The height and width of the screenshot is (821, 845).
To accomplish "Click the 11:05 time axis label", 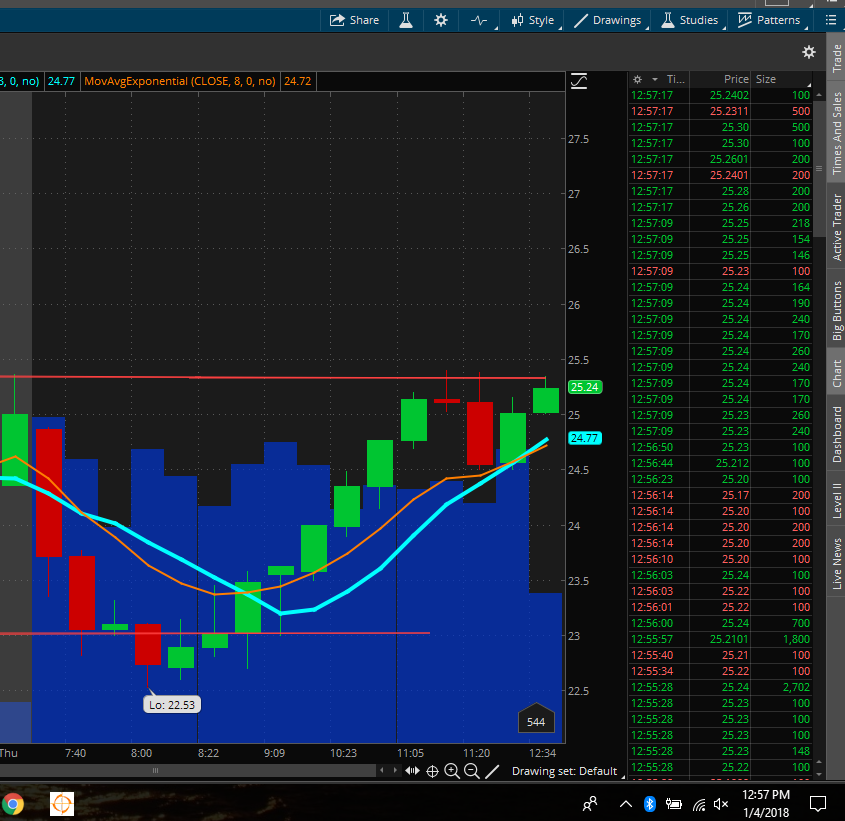I will (411, 753).
